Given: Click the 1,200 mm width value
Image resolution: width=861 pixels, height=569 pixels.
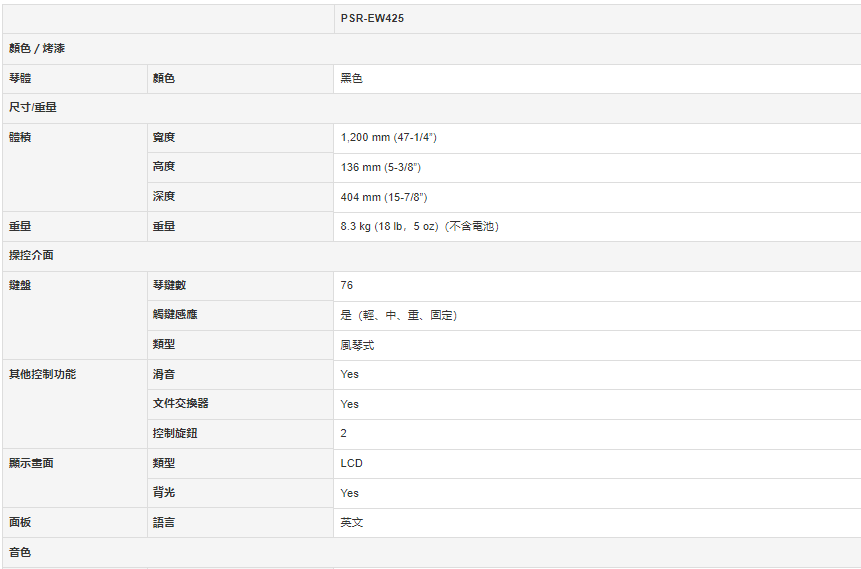Looking at the screenshot, I should pos(388,137).
